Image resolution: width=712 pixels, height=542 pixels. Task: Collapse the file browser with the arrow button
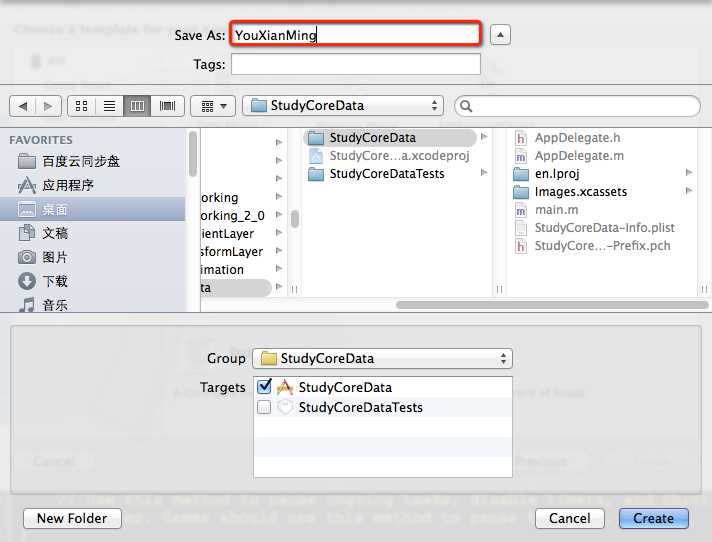point(500,35)
